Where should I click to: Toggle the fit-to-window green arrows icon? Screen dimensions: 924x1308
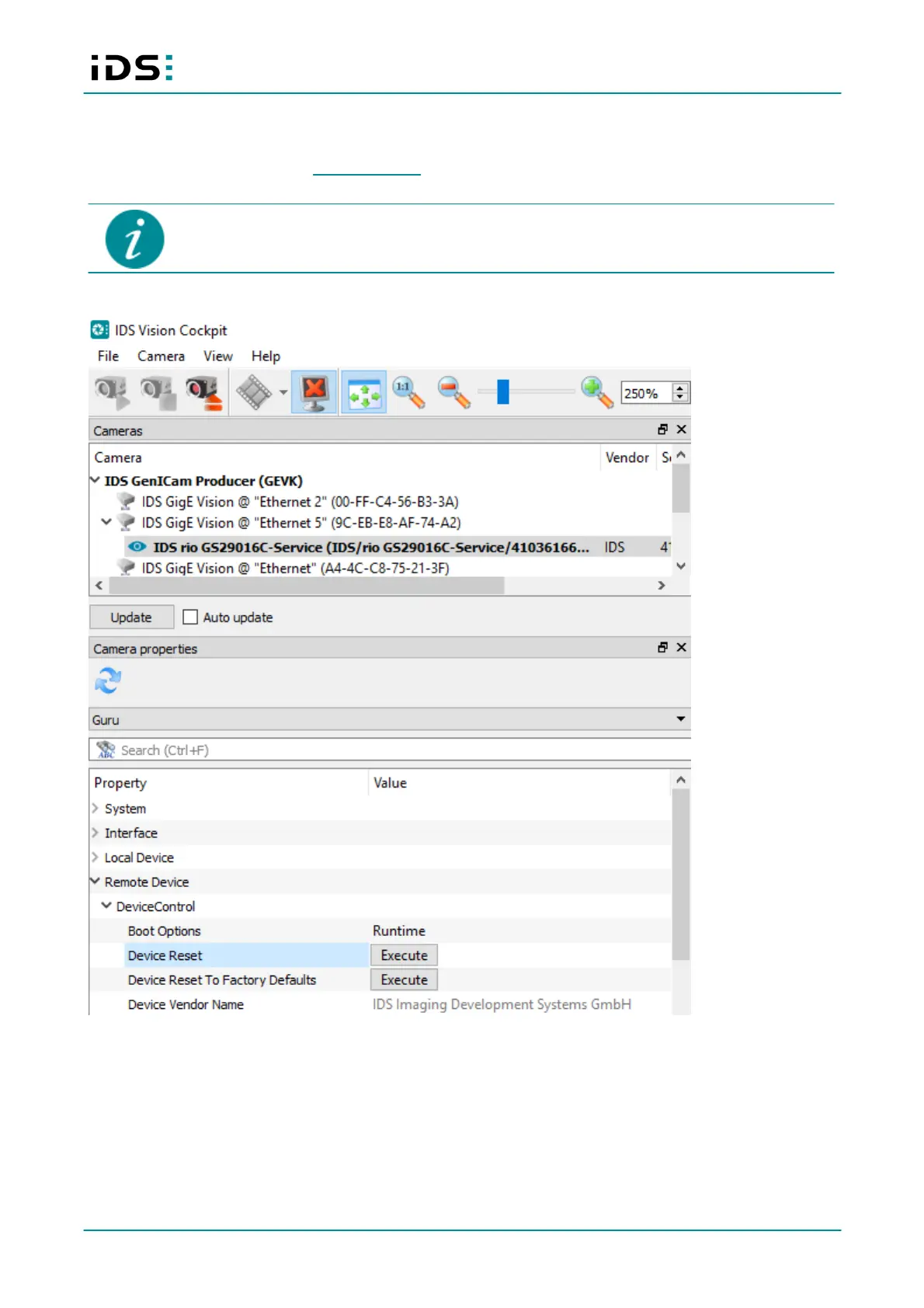(x=363, y=391)
